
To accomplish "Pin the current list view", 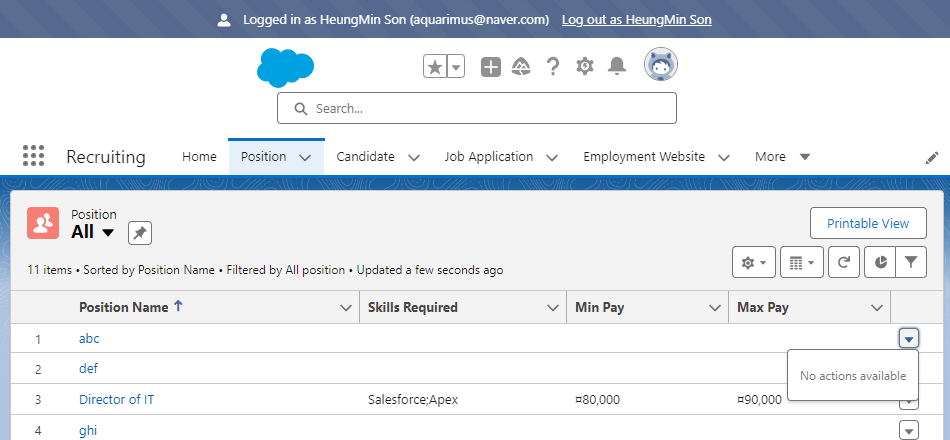I will coord(140,233).
